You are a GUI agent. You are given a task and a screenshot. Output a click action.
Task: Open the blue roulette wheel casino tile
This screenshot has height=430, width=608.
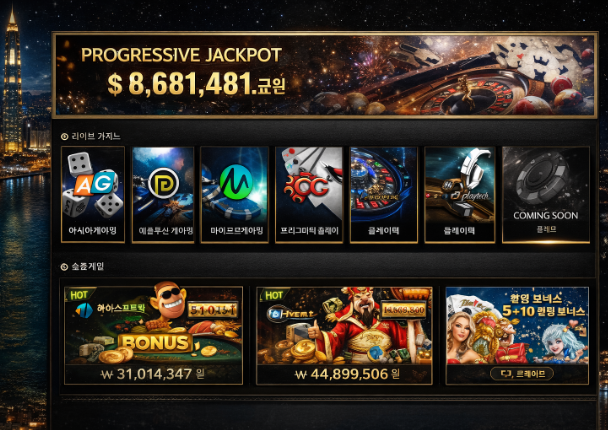click(383, 195)
